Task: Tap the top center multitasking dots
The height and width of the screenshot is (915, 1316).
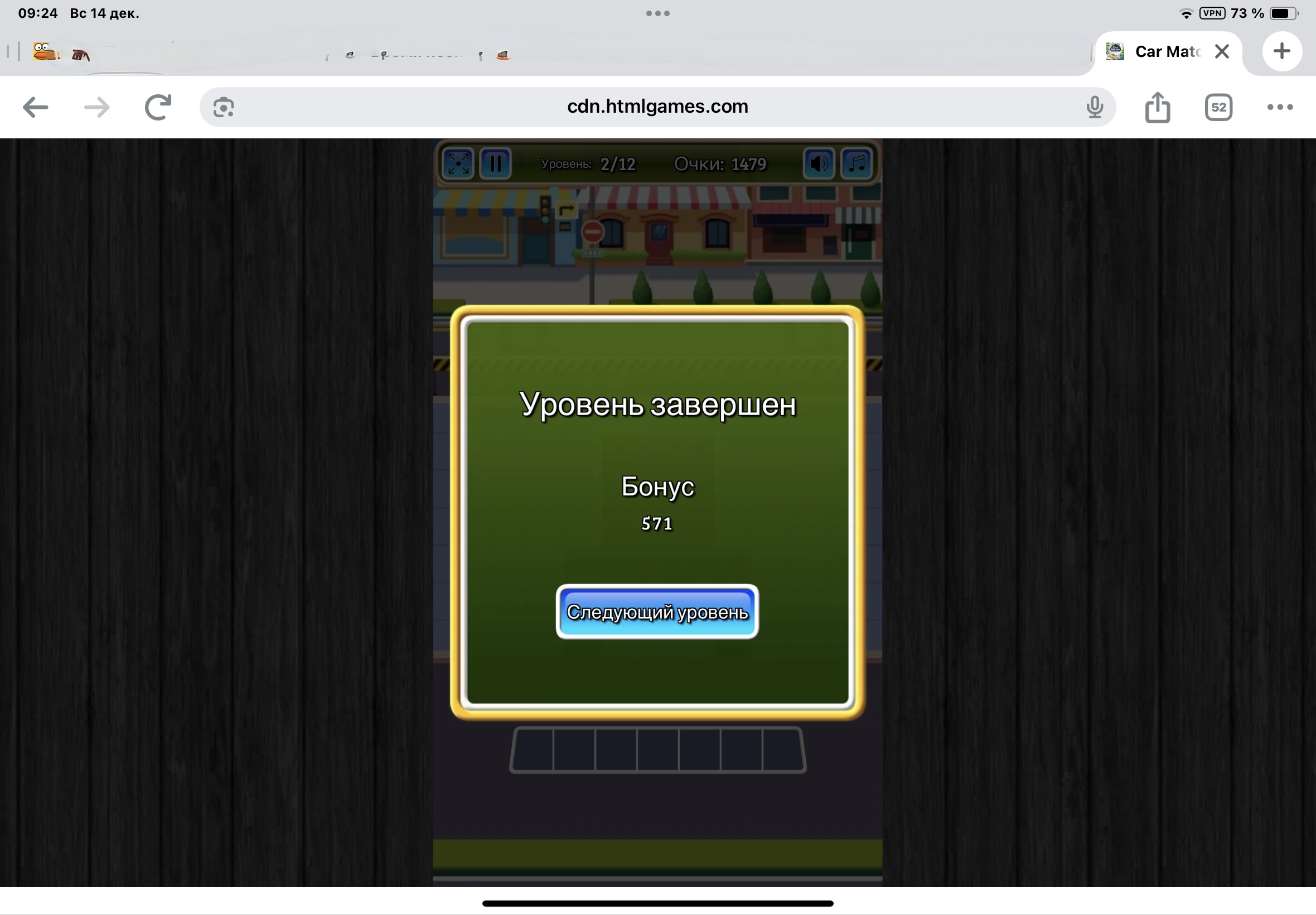Action: click(x=657, y=13)
